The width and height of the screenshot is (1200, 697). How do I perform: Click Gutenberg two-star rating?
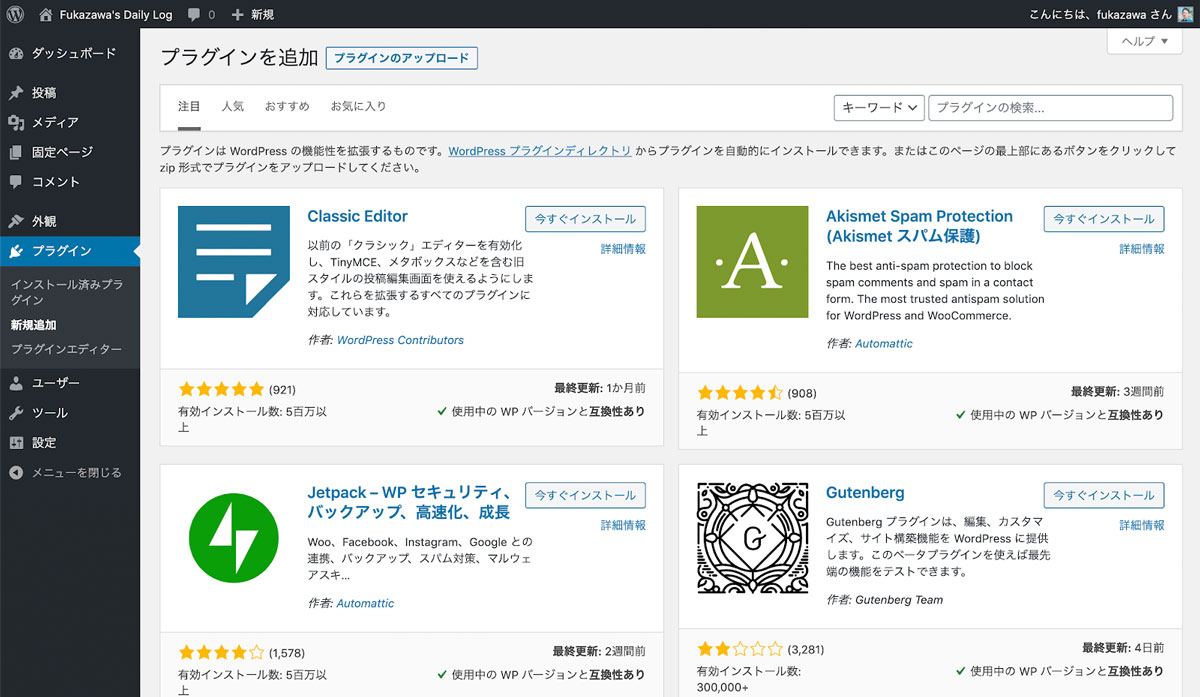pos(739,649)
